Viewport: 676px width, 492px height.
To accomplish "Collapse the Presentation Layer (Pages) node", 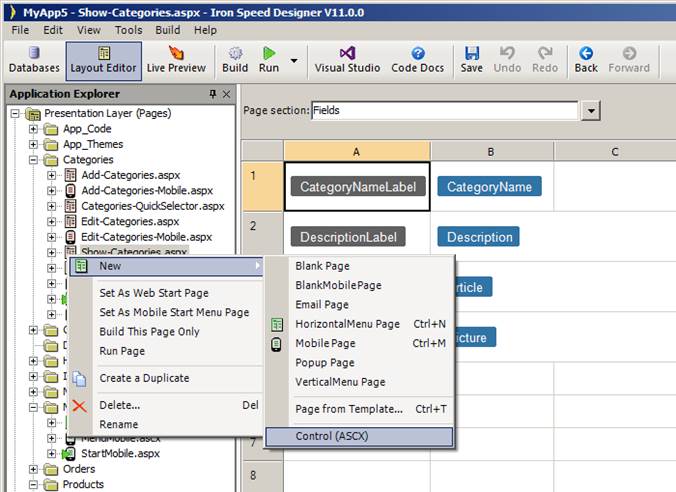I will click(15, 113).
